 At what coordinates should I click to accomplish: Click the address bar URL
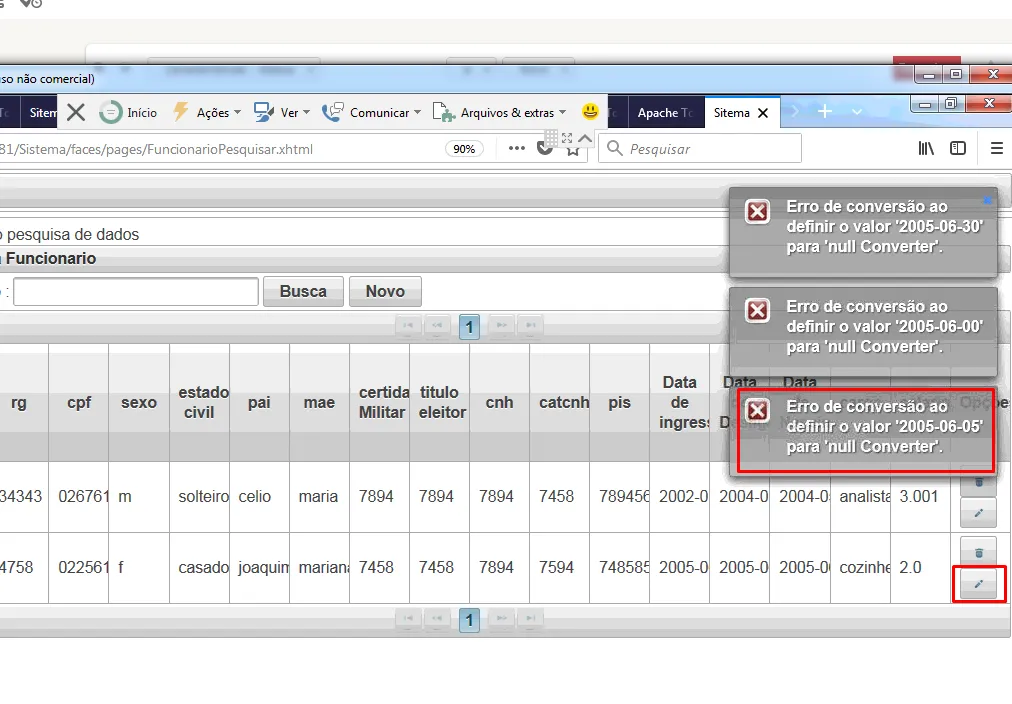[157, 149]
